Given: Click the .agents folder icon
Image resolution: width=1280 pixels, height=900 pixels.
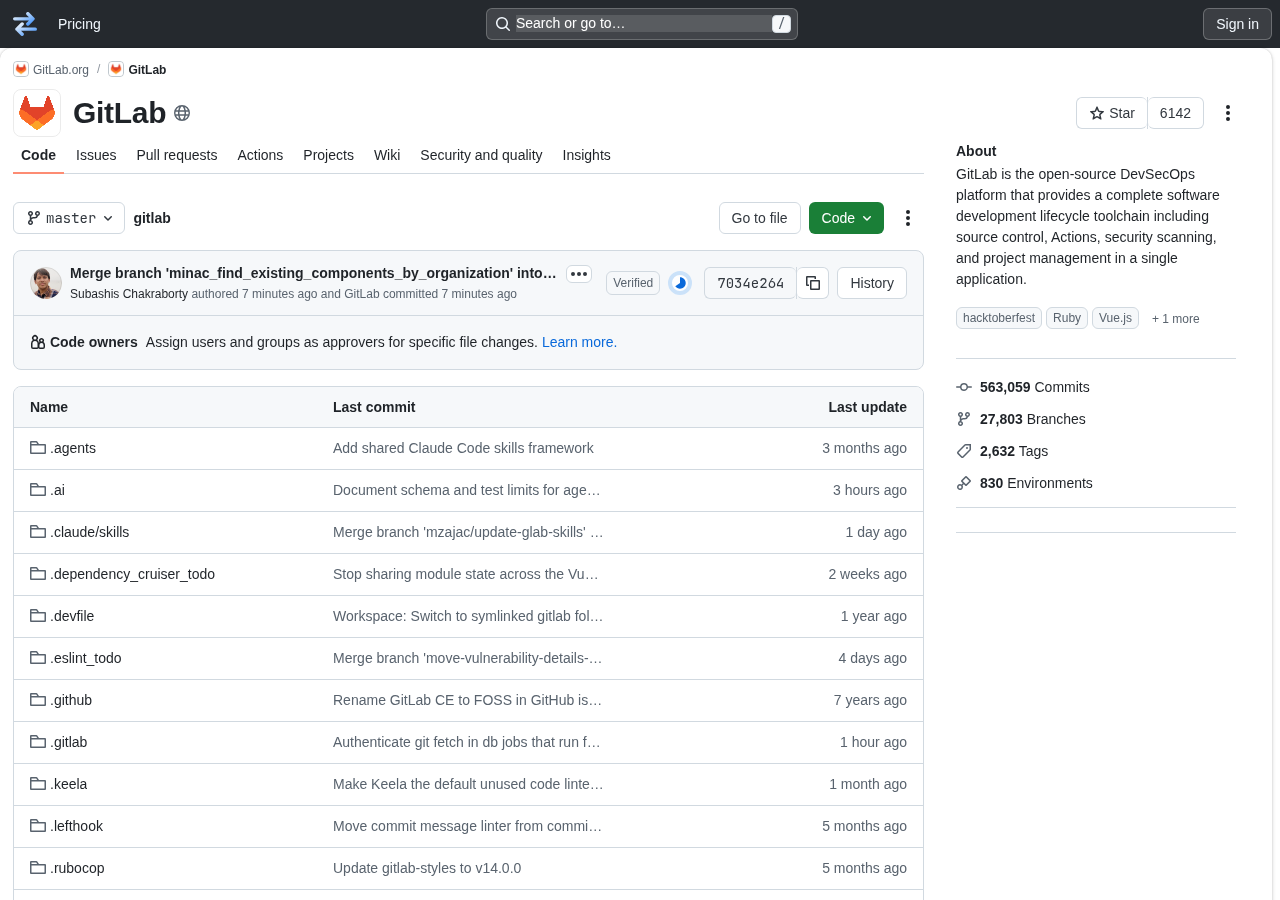Looking at the screenshot, I should click(x=38, y=448).
